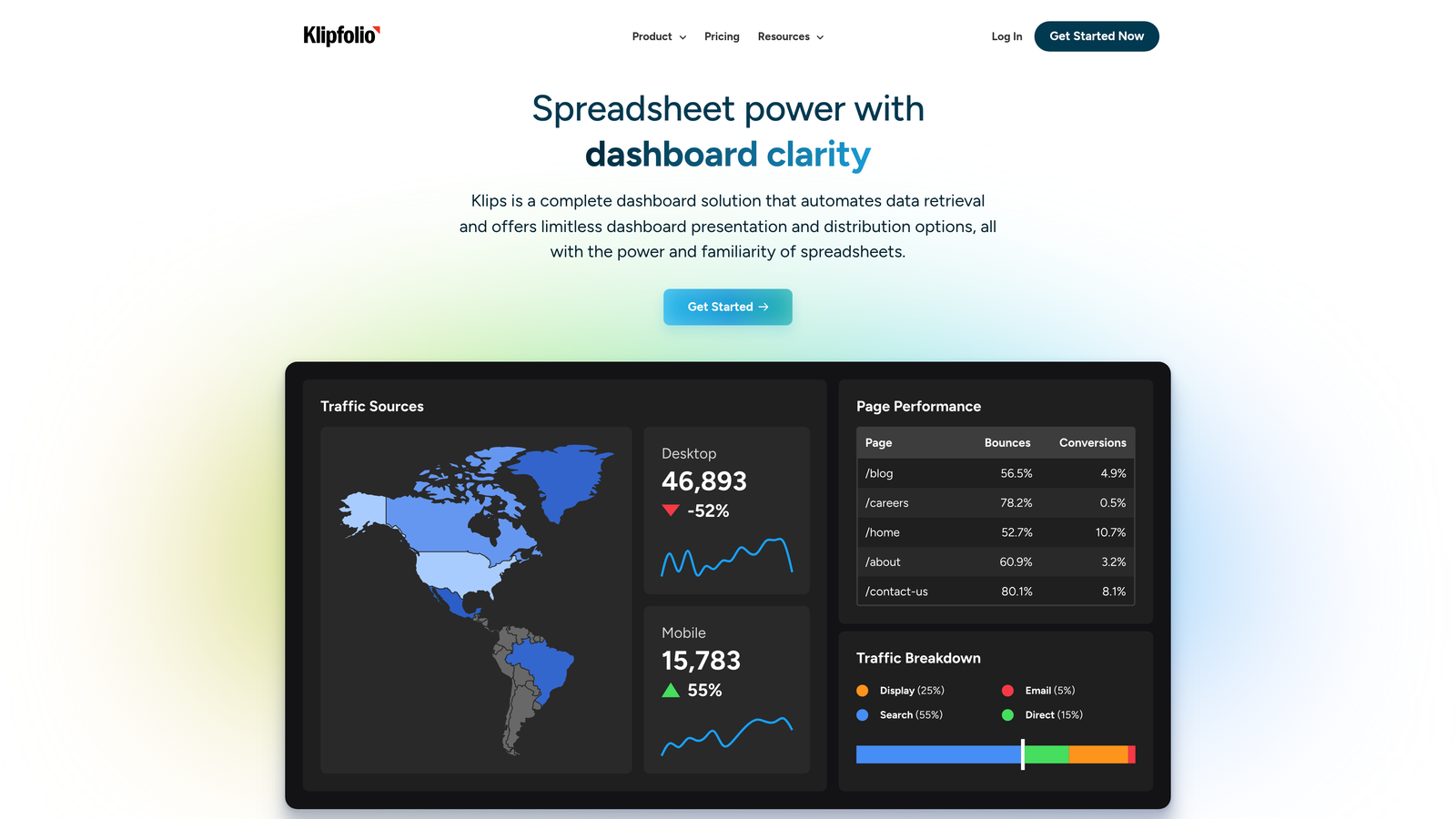Open the Pricing page

tap(722, 36)
